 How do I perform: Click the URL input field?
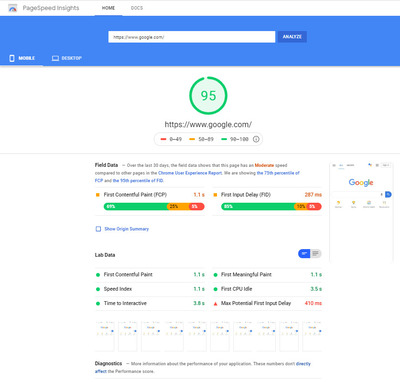192,37
